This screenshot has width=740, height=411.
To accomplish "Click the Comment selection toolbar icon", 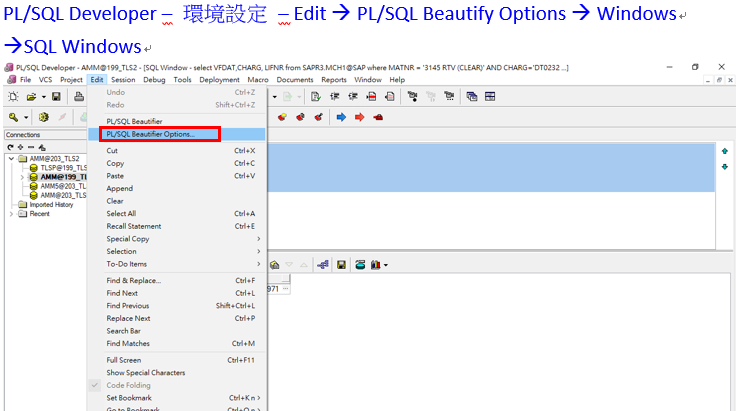I will [x=371, y=97].
